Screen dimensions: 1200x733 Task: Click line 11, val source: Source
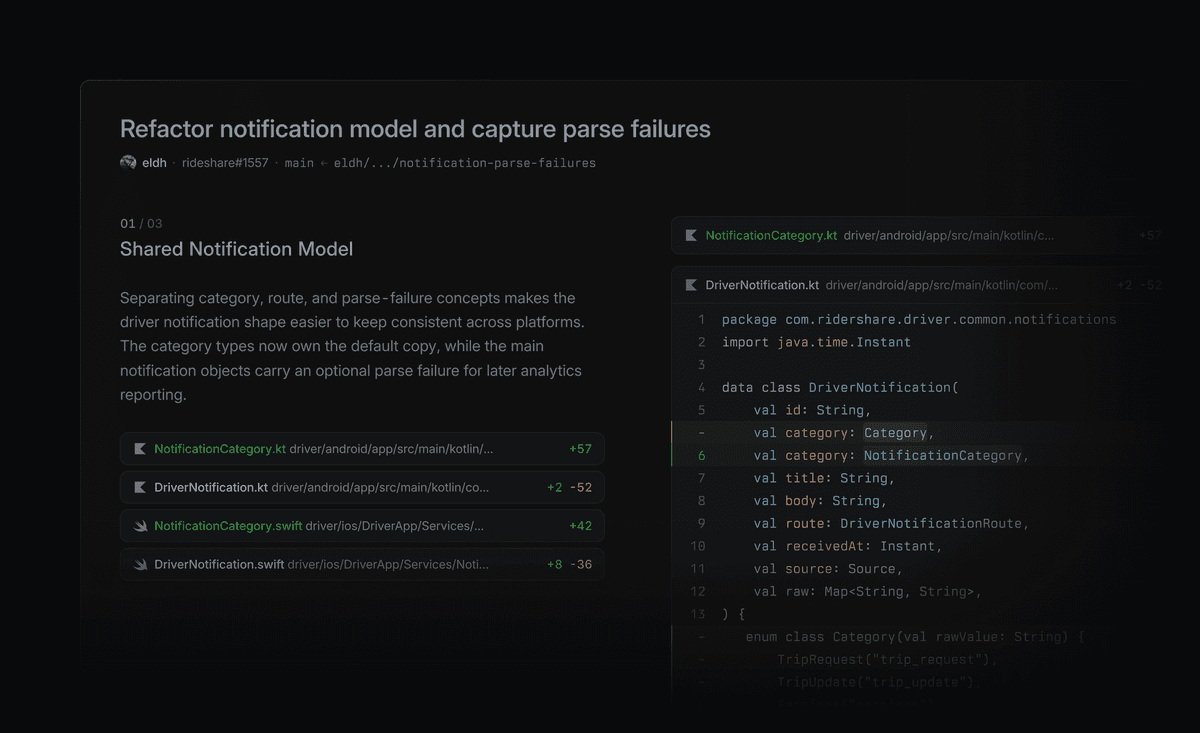pos(828,569)
